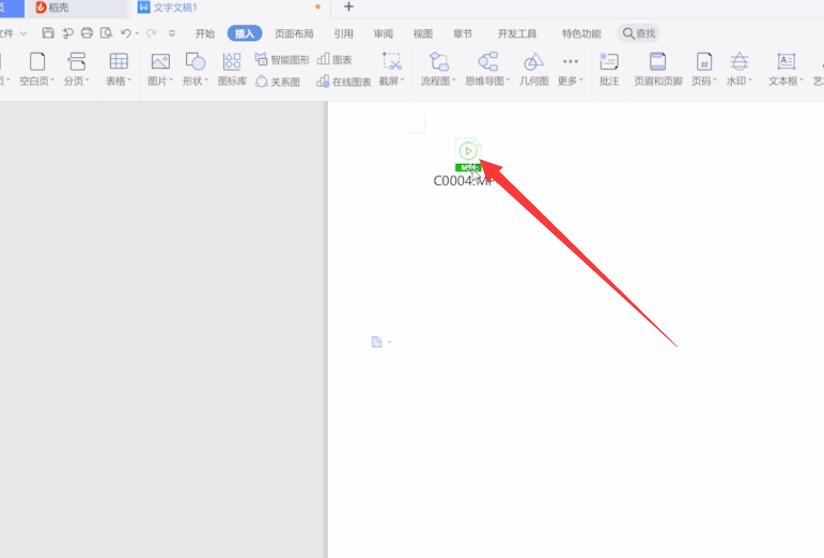The image size is (824, 558).
Task: Click the paste options icon in document
Action: point(377,342)
